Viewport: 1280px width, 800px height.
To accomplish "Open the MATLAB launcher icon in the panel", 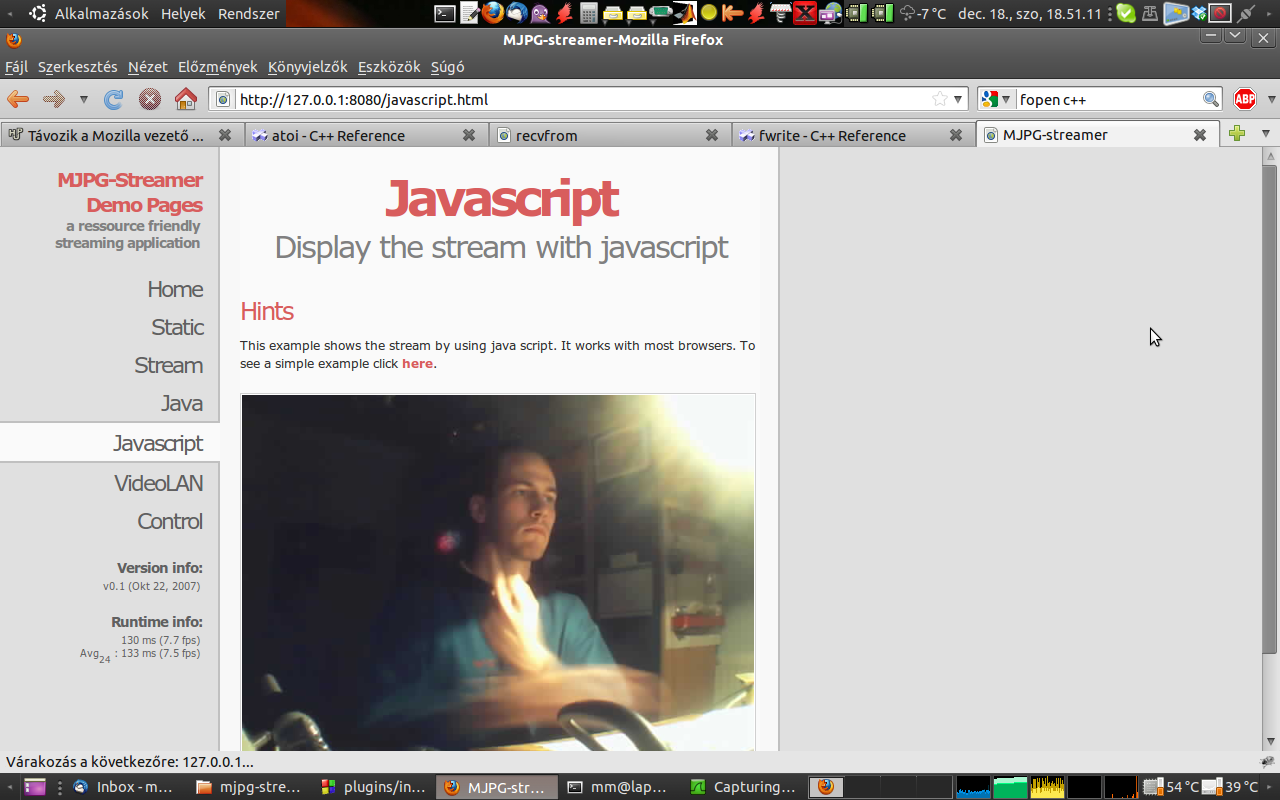I will coord(684,13).
